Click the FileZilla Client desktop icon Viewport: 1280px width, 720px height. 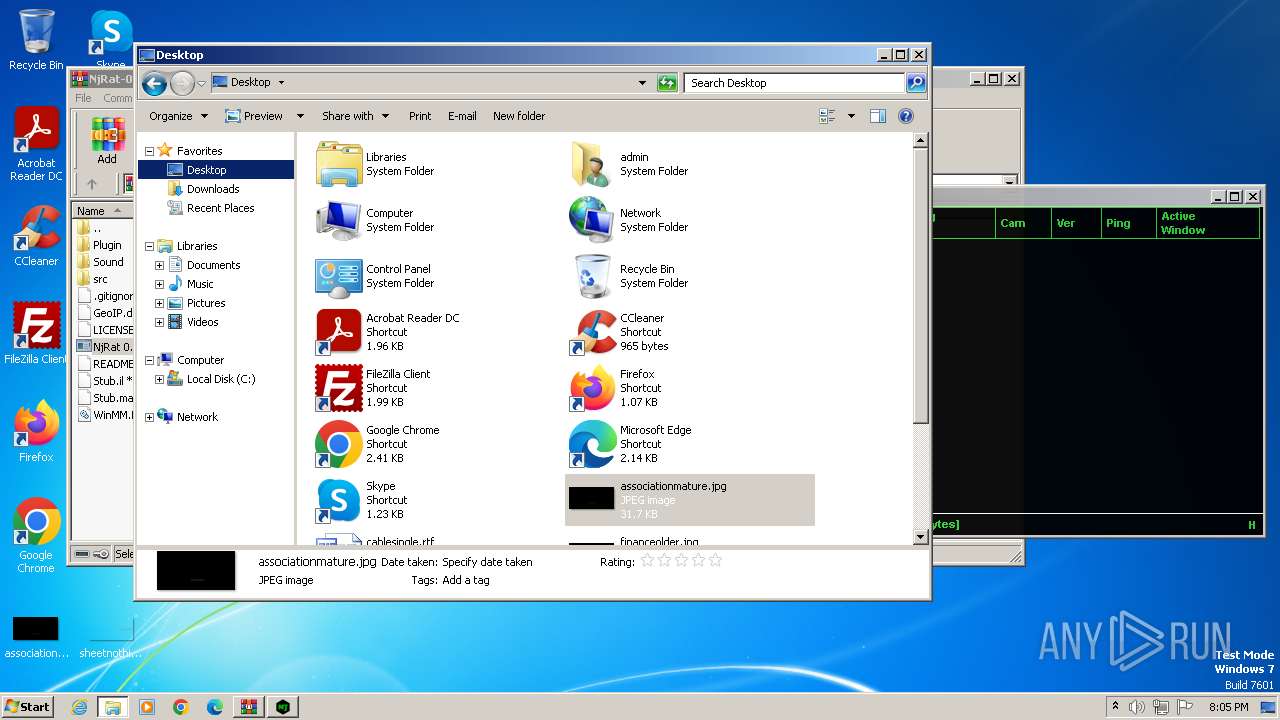click(36, 333)
